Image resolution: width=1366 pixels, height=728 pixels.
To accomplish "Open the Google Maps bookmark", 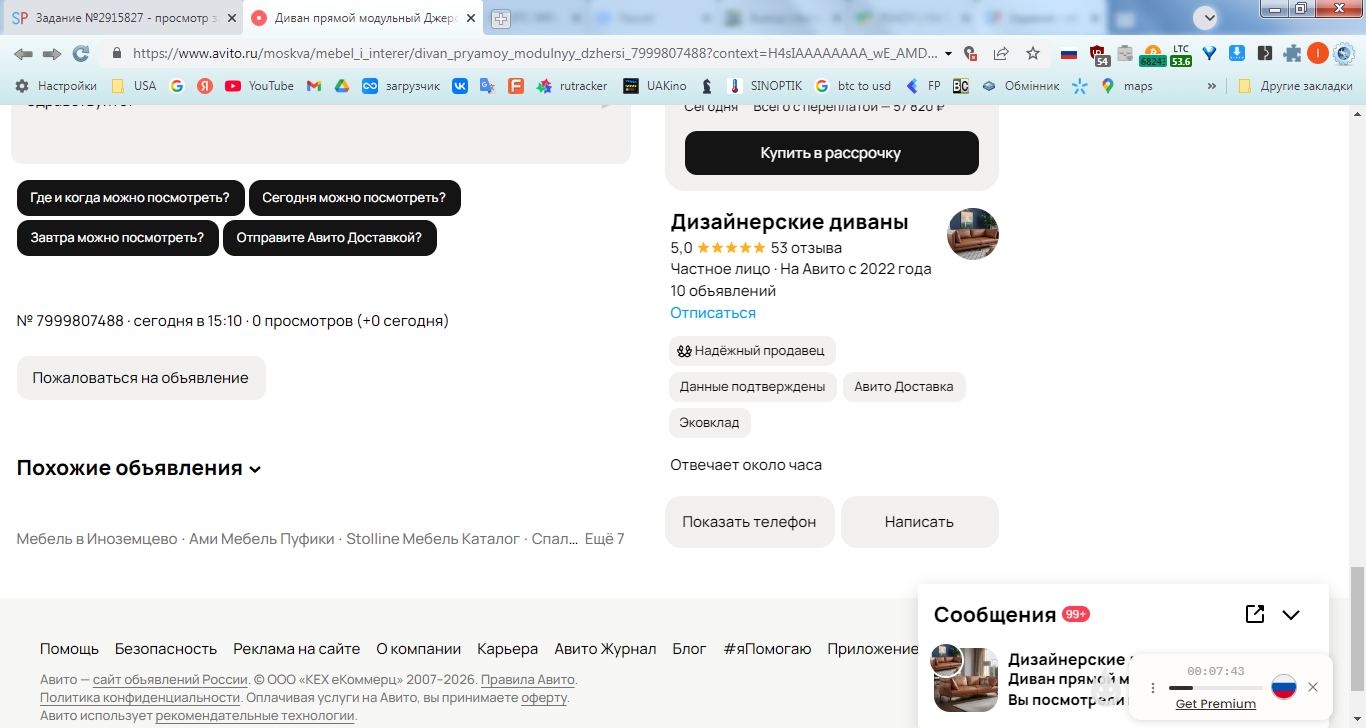I will (x=1127, y=86).
